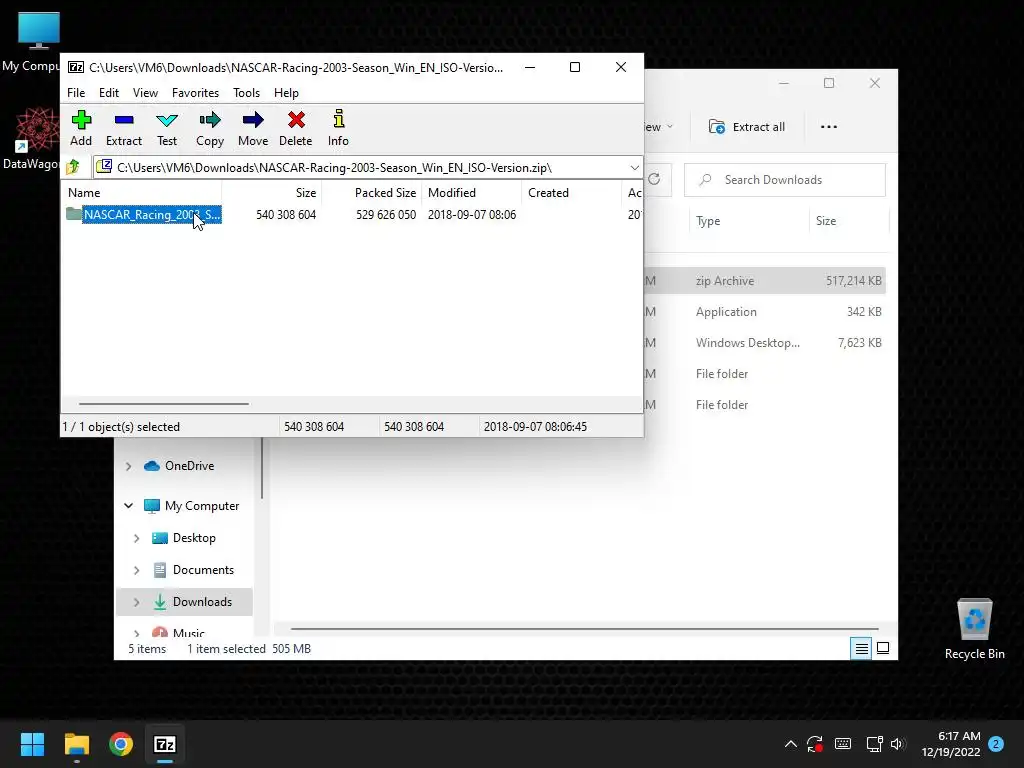
Task: Sort by Name column header
Action: (142, 193)
